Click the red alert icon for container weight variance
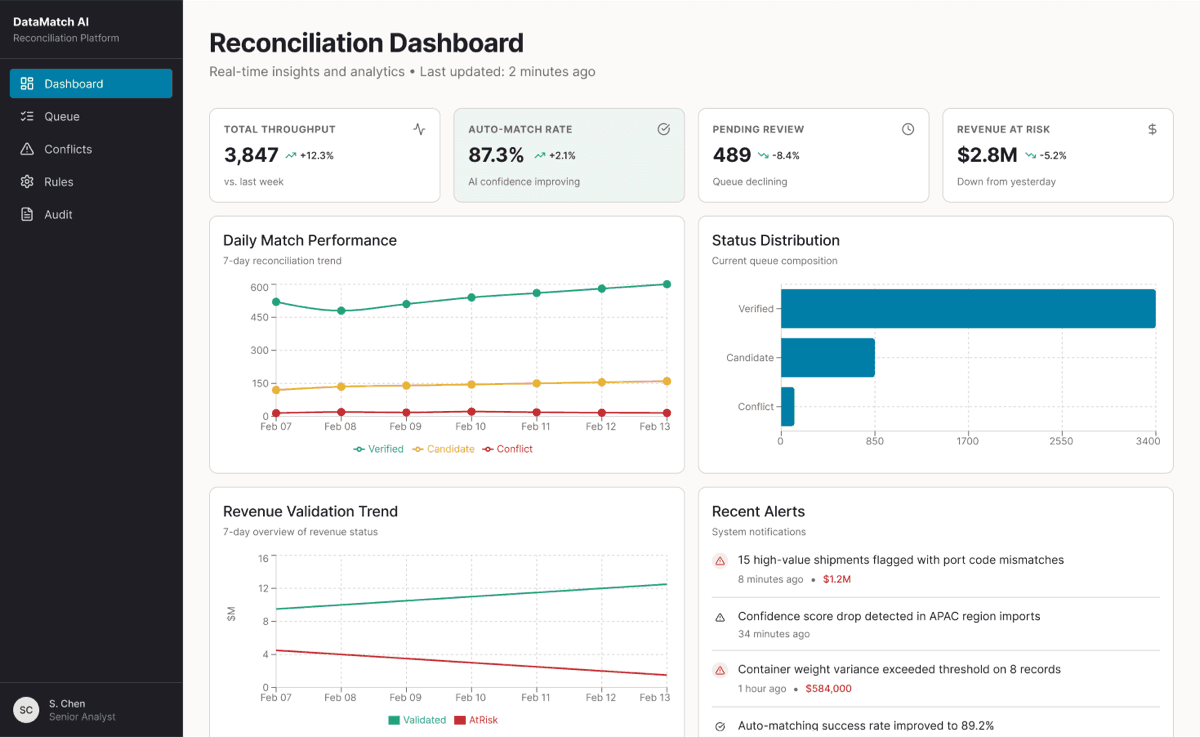 [720, 670]
